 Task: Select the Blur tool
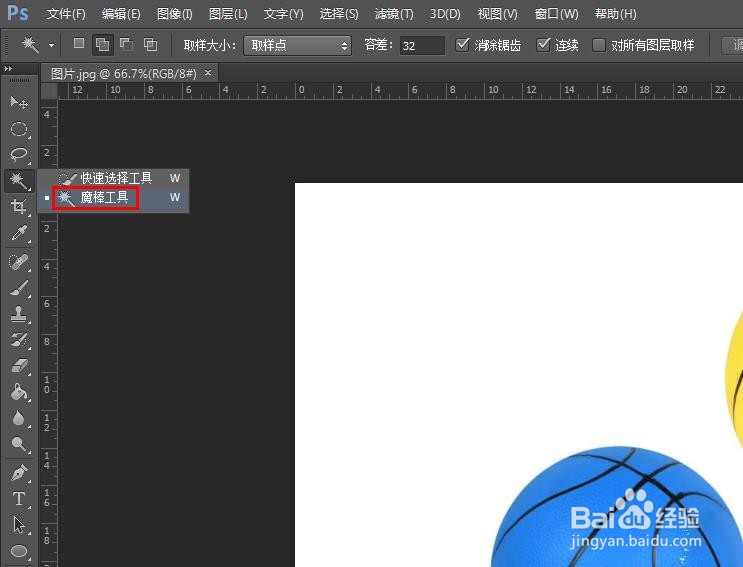(19, 418)
